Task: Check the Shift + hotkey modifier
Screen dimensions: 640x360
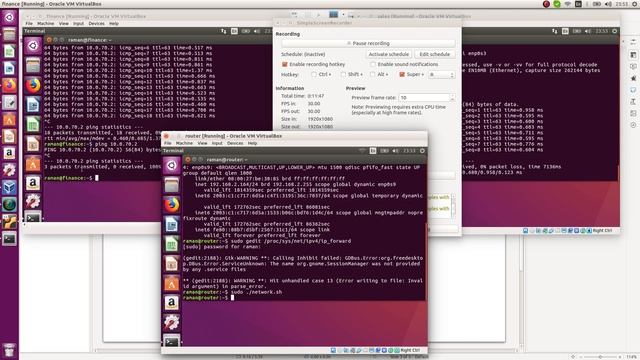Action: tap(343, 75)
